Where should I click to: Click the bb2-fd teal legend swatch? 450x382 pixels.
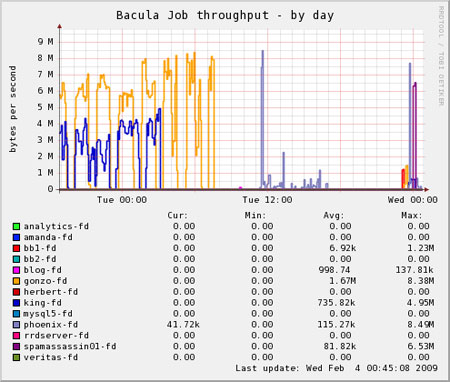[x=16, y=259]
